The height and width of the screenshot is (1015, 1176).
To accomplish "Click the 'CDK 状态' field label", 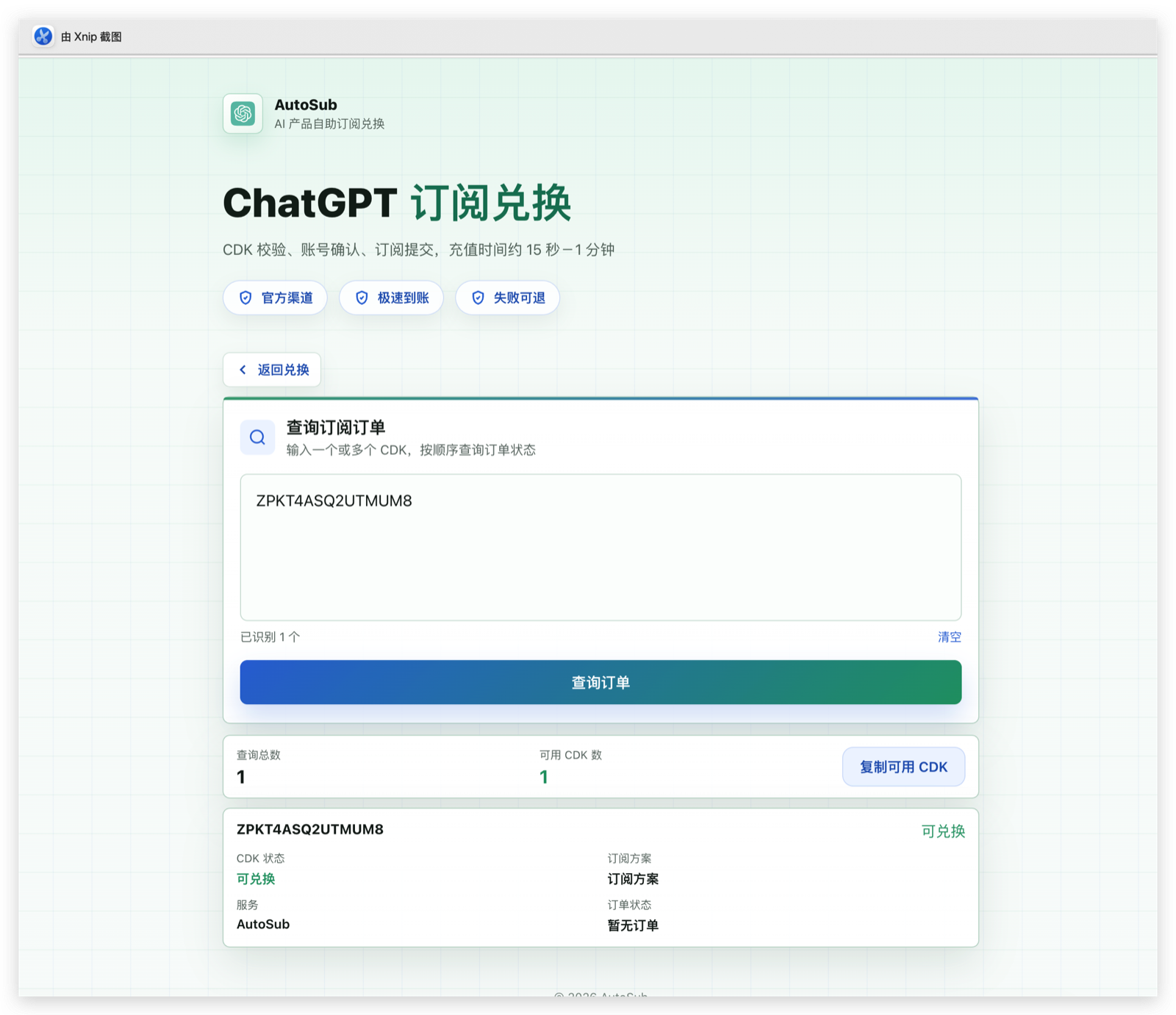I will click(260, 858).
